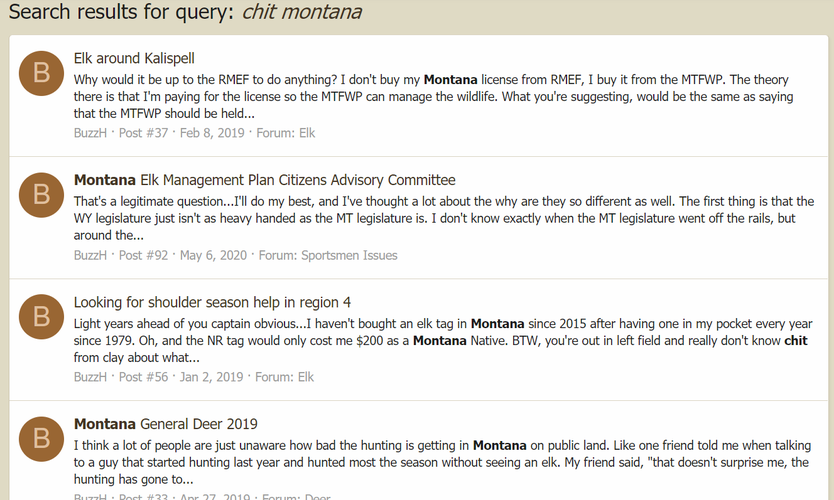Go to 'Forum: Elk' on Jan 2, 2019 post
Screen dimensions: 834x500
pos(285,377)
